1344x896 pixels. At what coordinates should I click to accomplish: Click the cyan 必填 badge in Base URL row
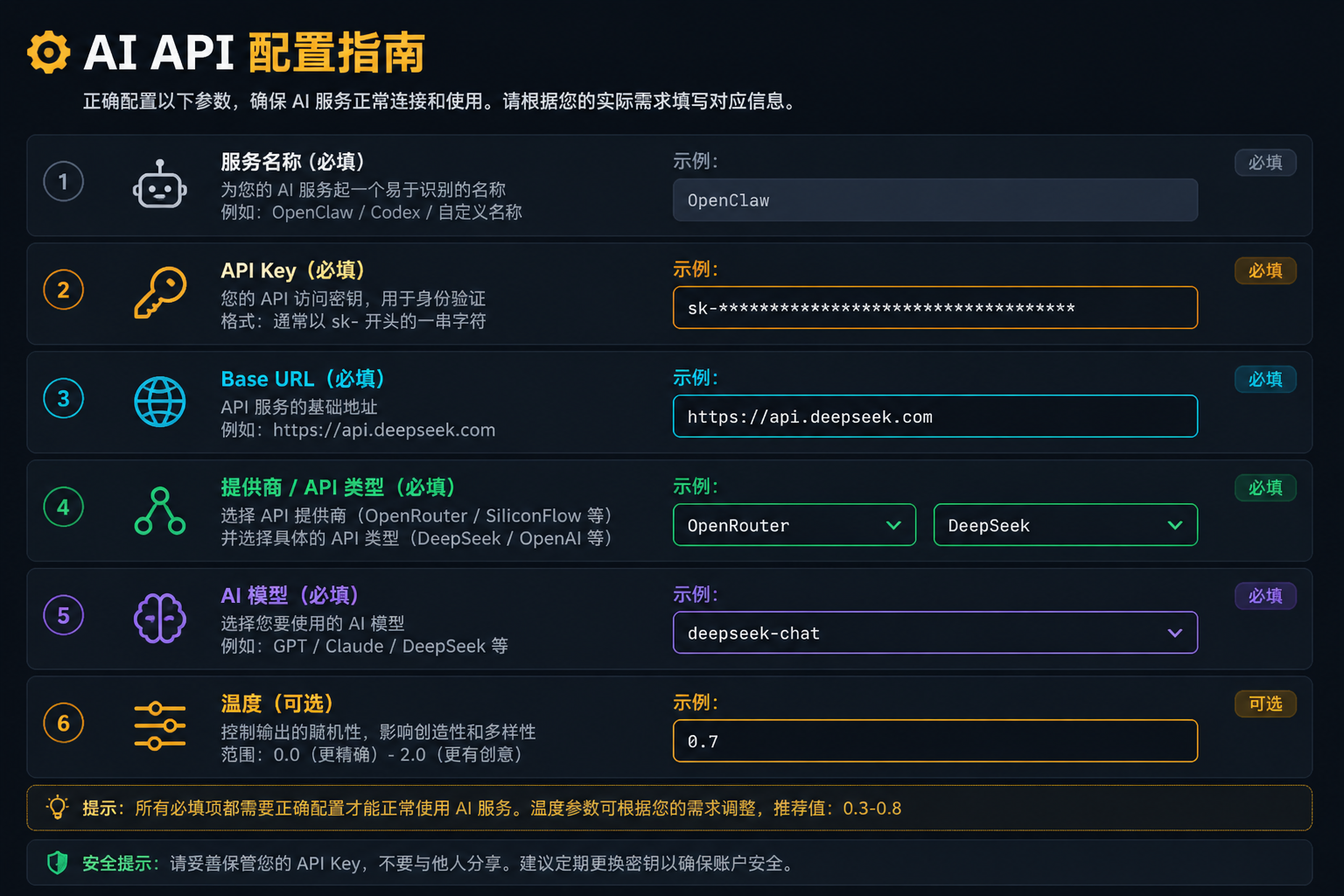[1265, 380]
